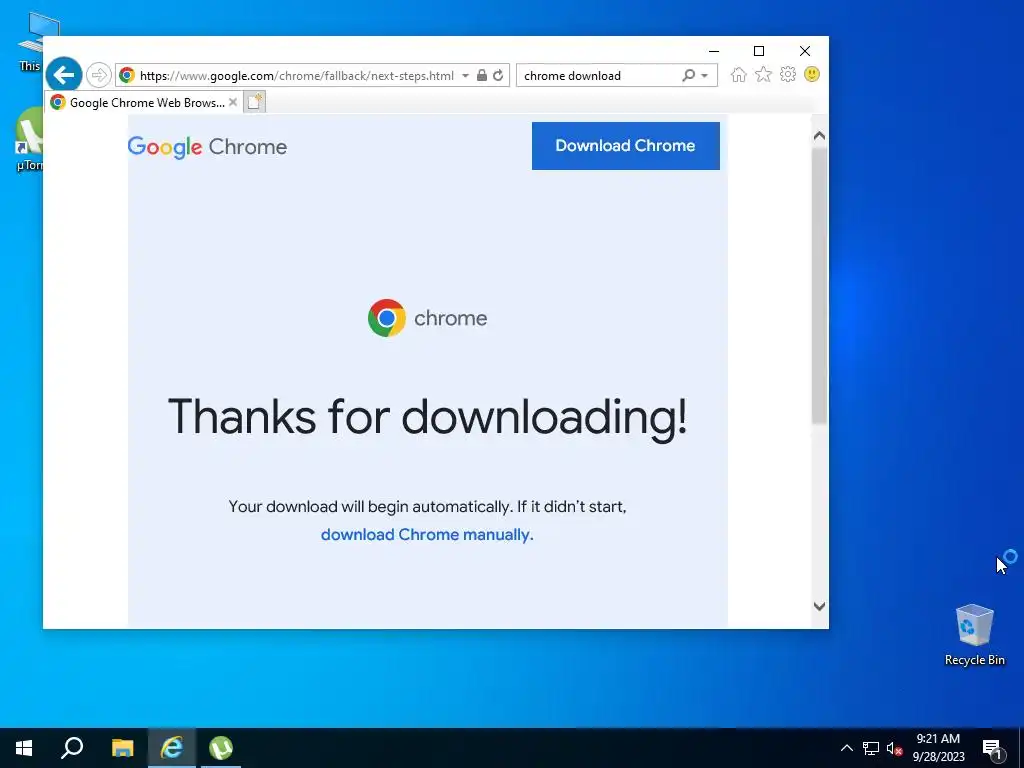Click the magnifier search icon in the search box
This screenshot has height=768, width=1024.
point(688,75)
